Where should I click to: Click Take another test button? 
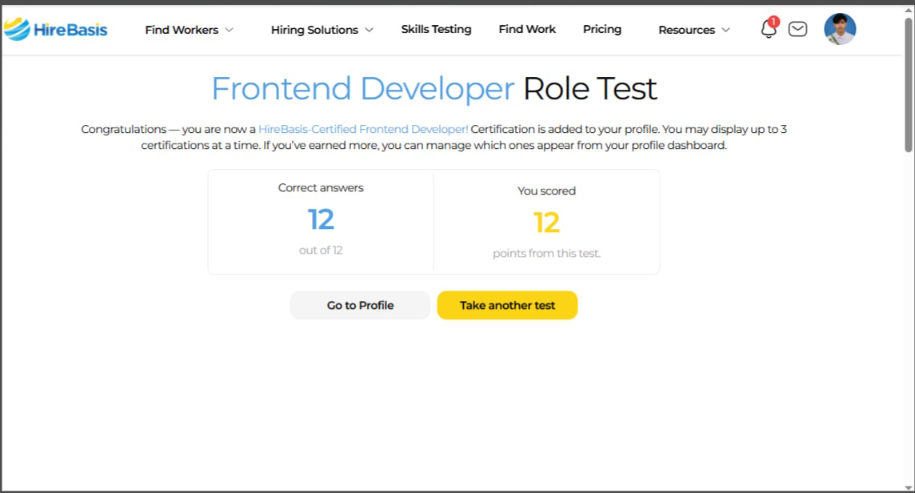[x=507, y=305]
